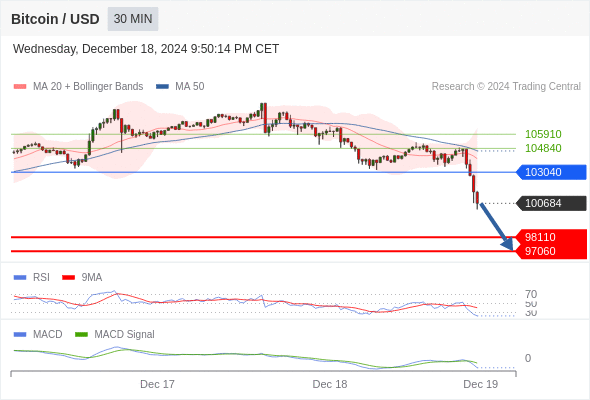
Task: Select the blue 103040 pivot price tag
Action: pos(552,172)
